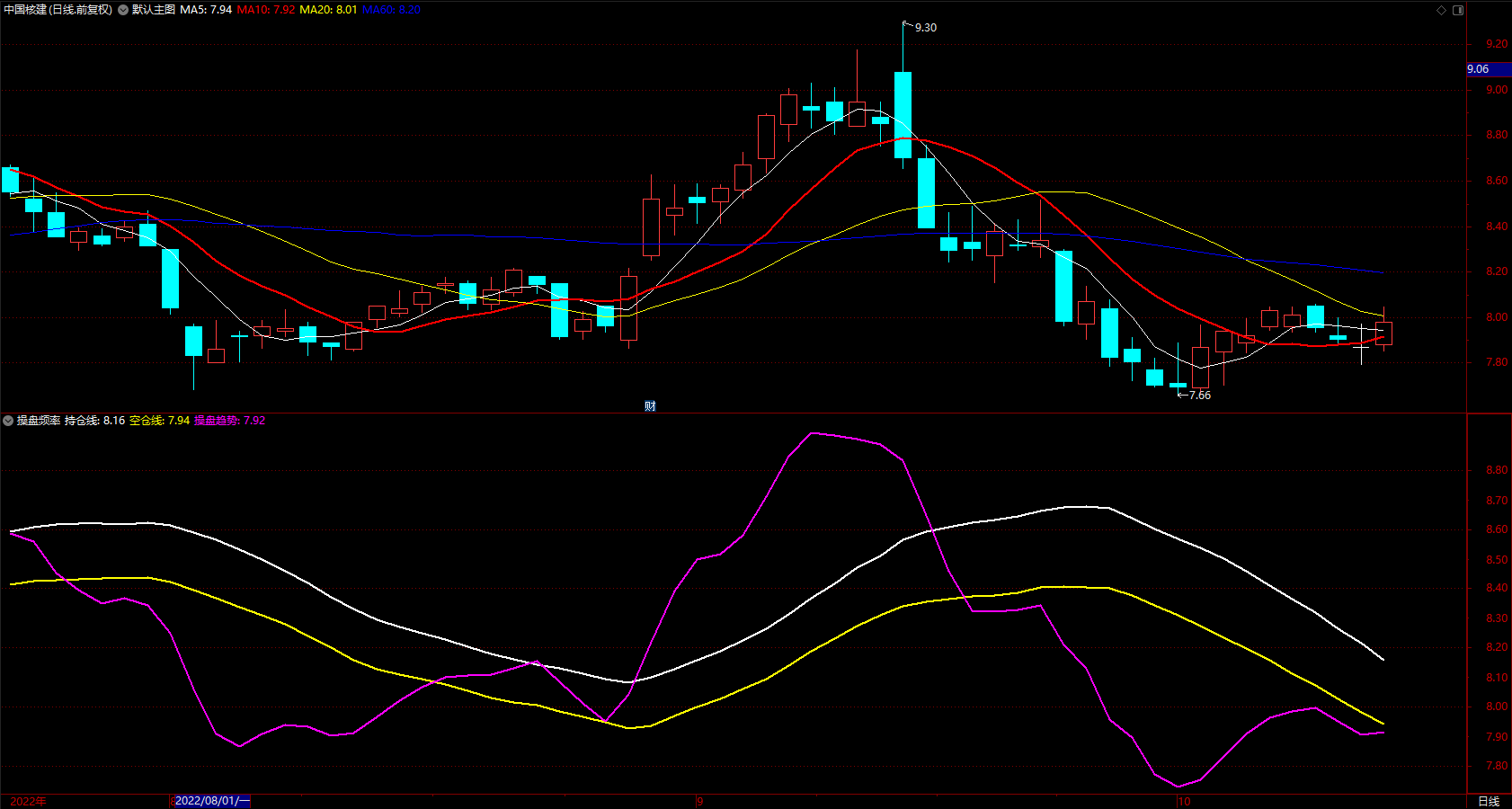Open the 默认主图 indicator dropdown arrow
Viewport: 1512px width, 809px height.
tap(123, 10)
